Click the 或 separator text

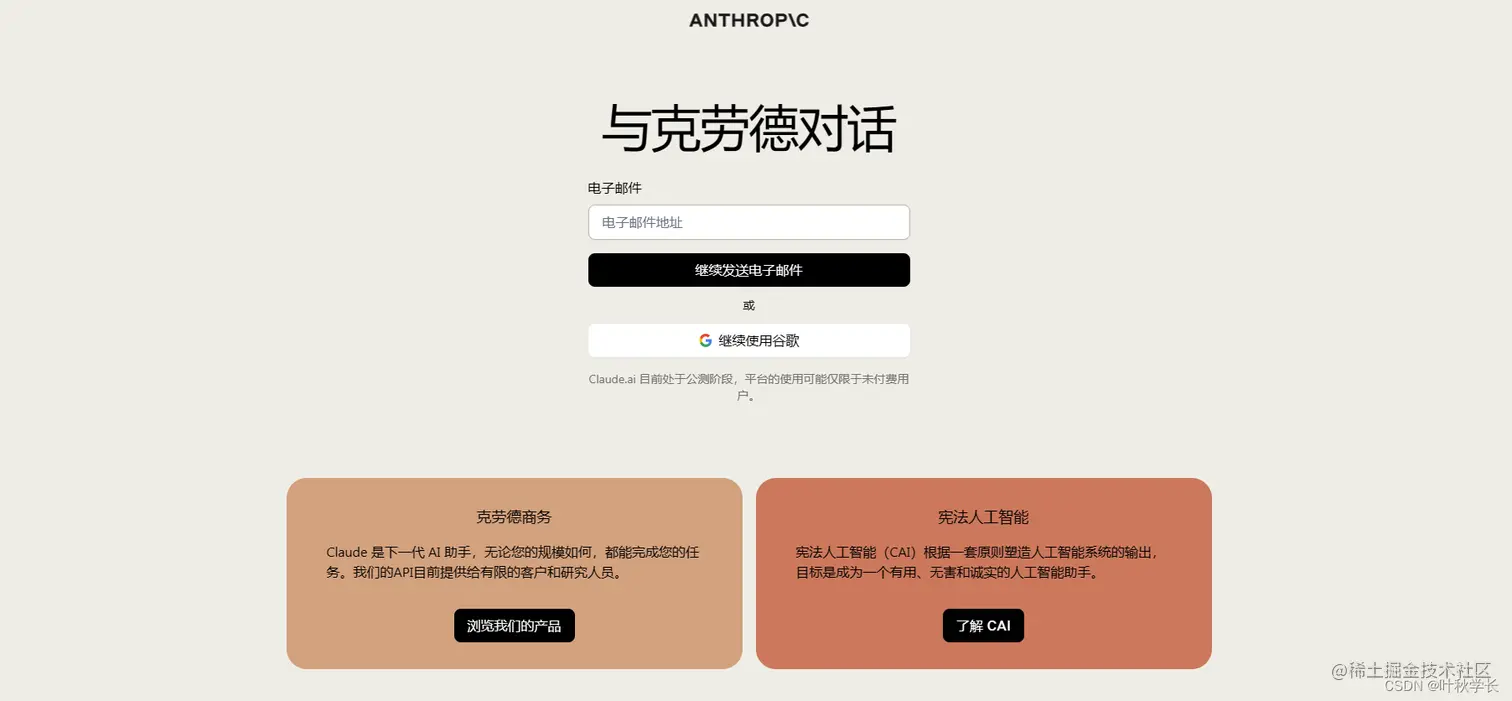[x=749, y=305]
